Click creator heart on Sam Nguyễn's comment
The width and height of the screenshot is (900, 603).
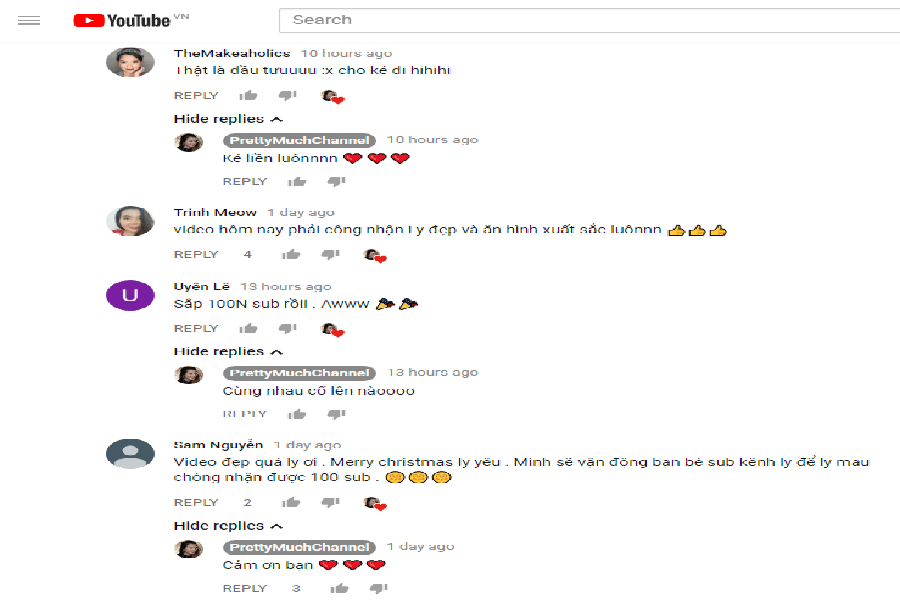[375, 504]
